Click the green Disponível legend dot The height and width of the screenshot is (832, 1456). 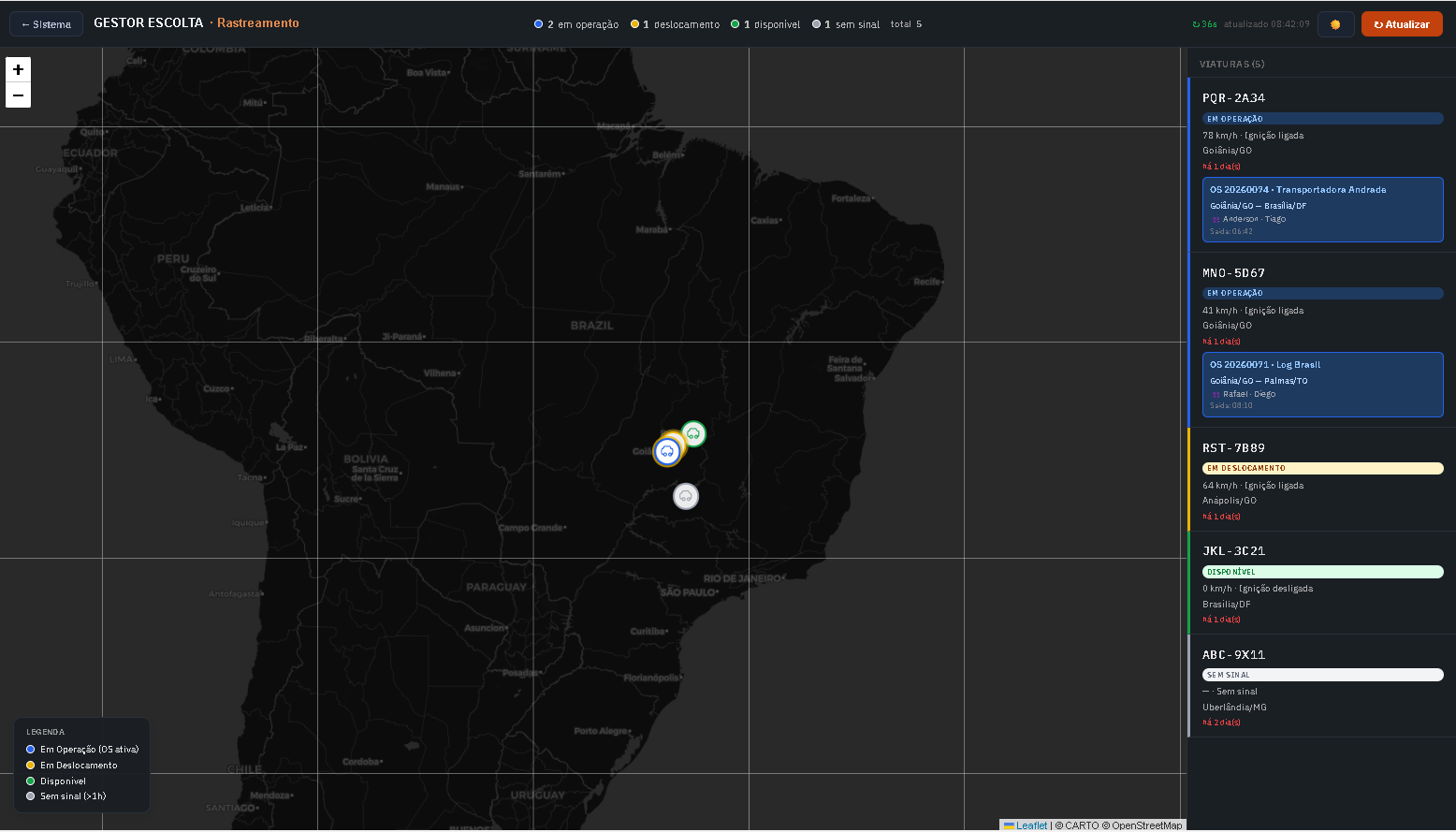pyautogui.click(x=31, y=781)
